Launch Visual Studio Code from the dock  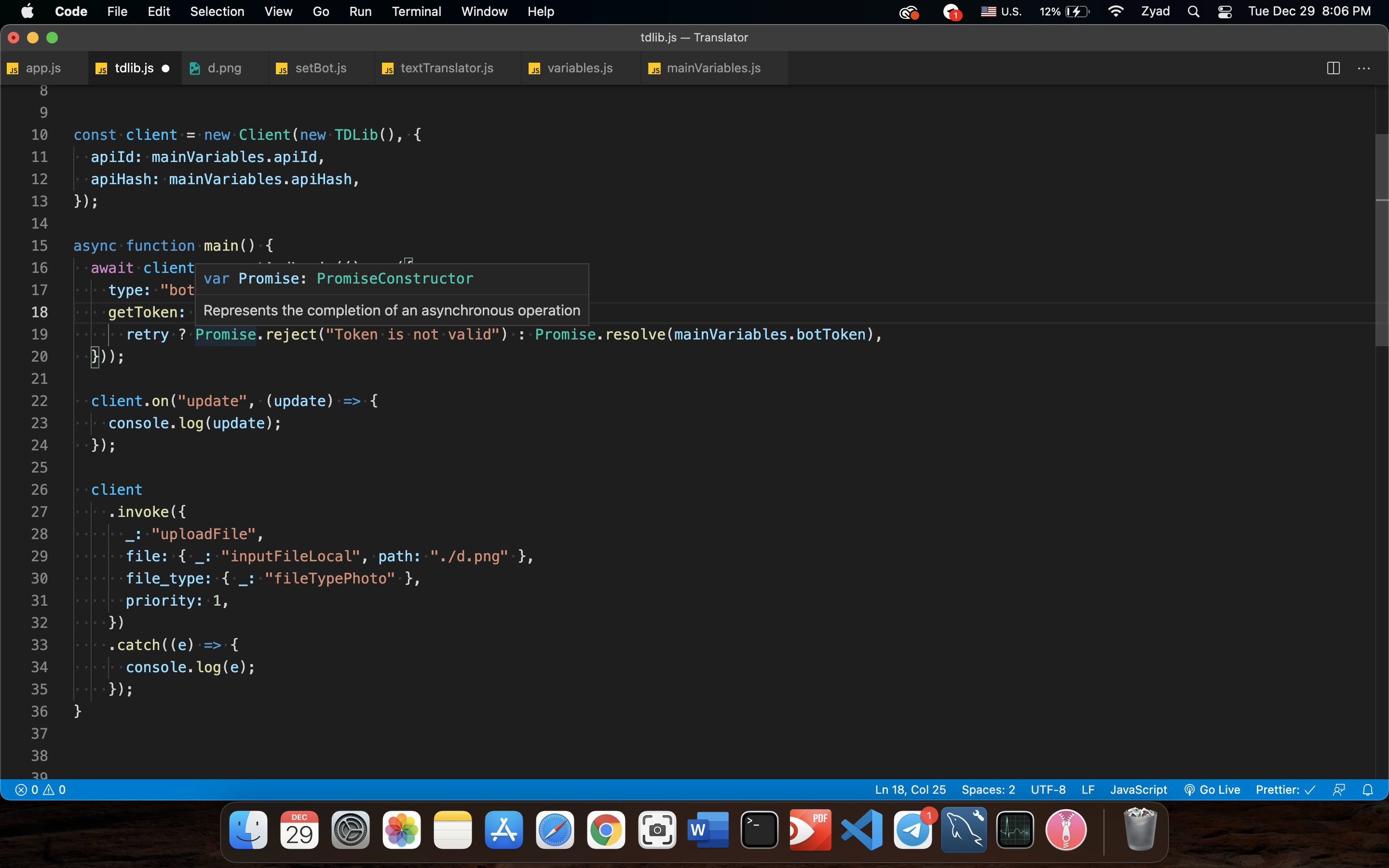[861, 830]
